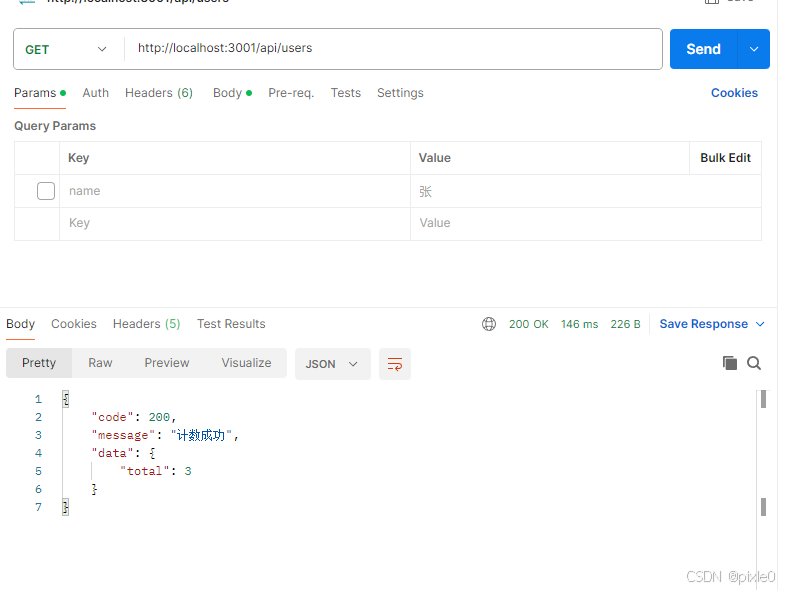Open the Test Results tab
785x590 pixels.
[231, 324]
